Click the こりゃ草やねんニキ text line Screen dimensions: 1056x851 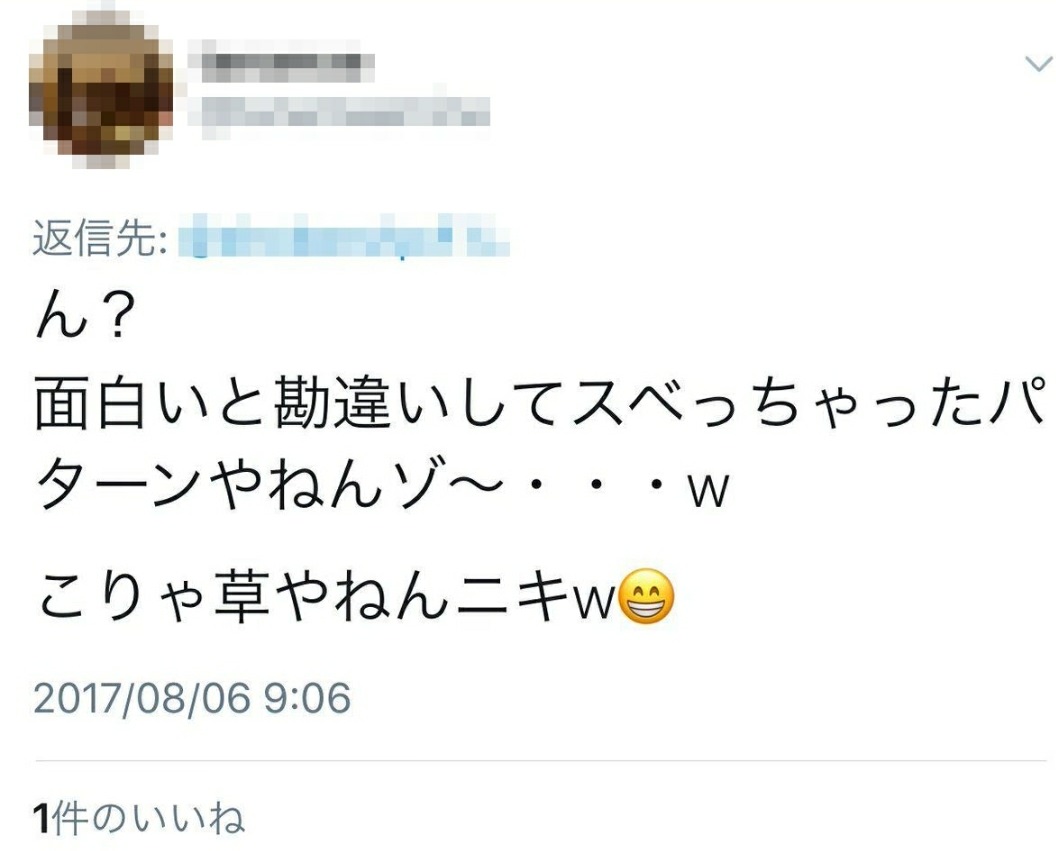click(354, 597)
